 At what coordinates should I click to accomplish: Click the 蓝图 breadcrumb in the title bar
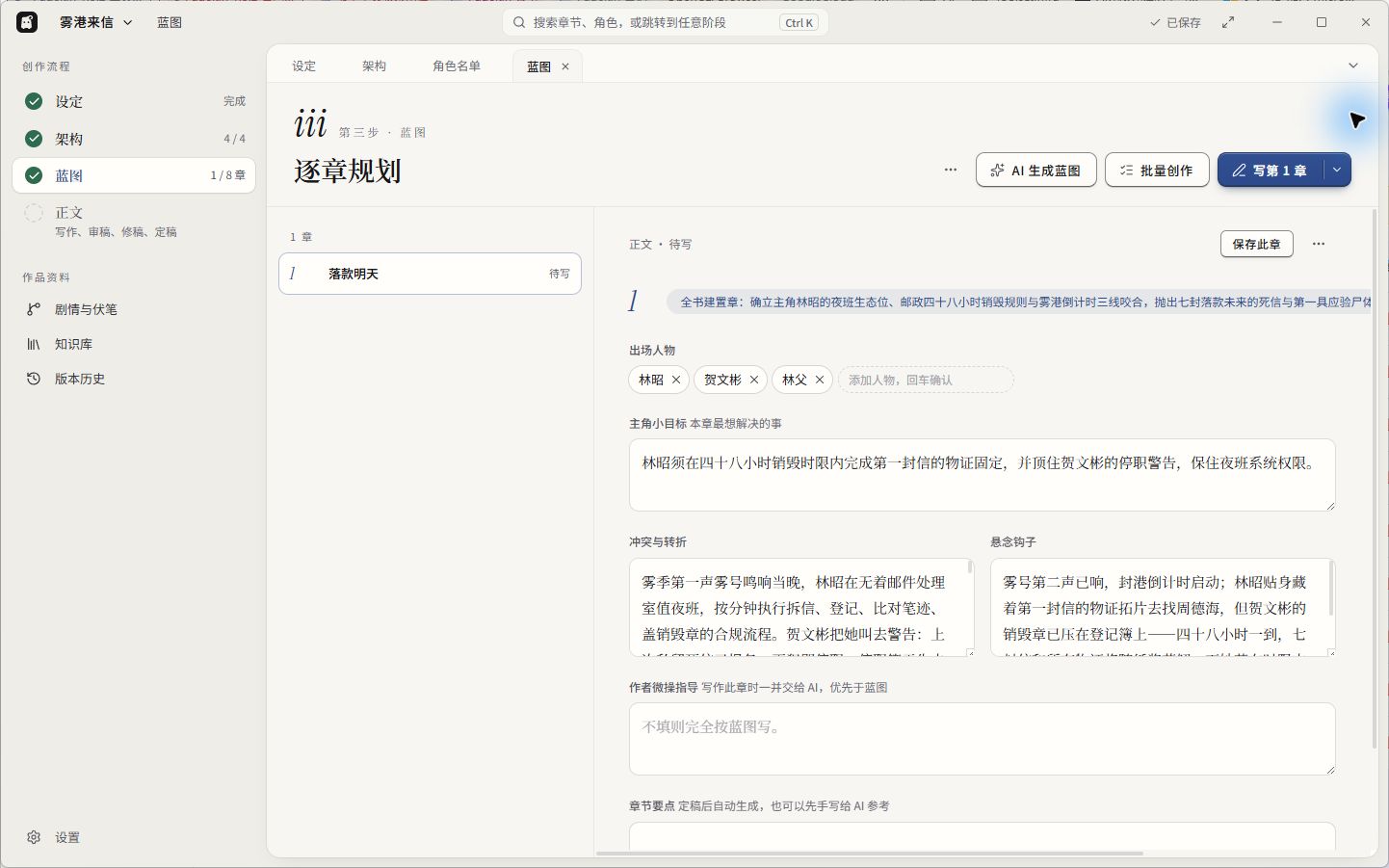(x=170, y=22)
